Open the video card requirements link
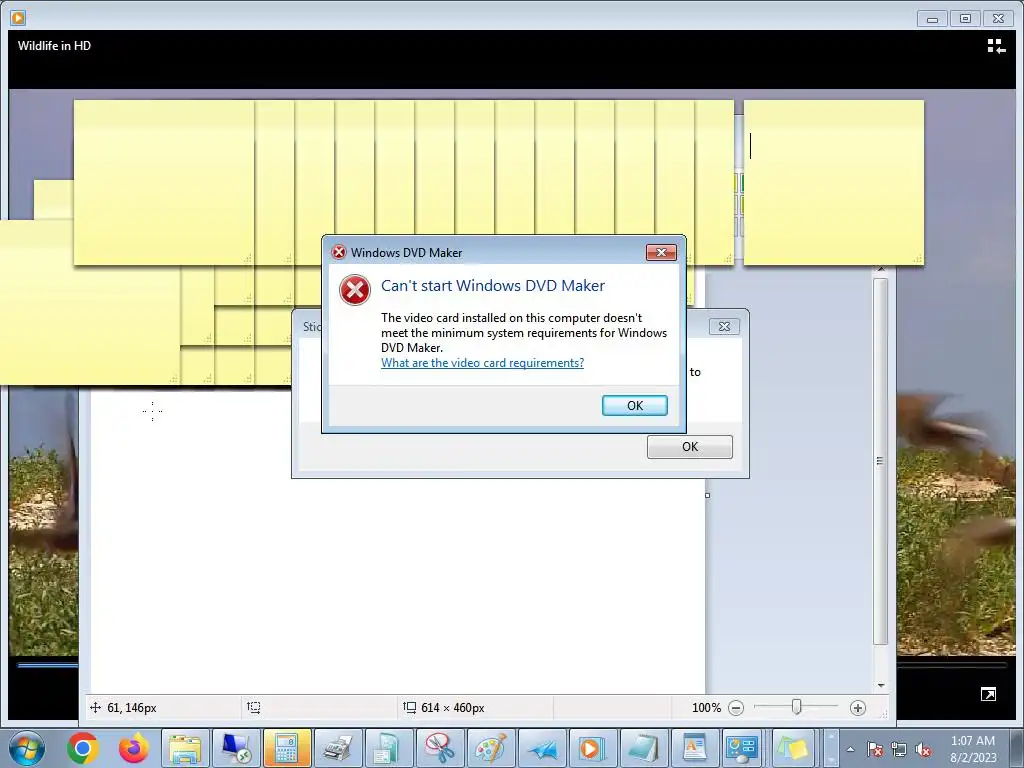 (482, 363)
